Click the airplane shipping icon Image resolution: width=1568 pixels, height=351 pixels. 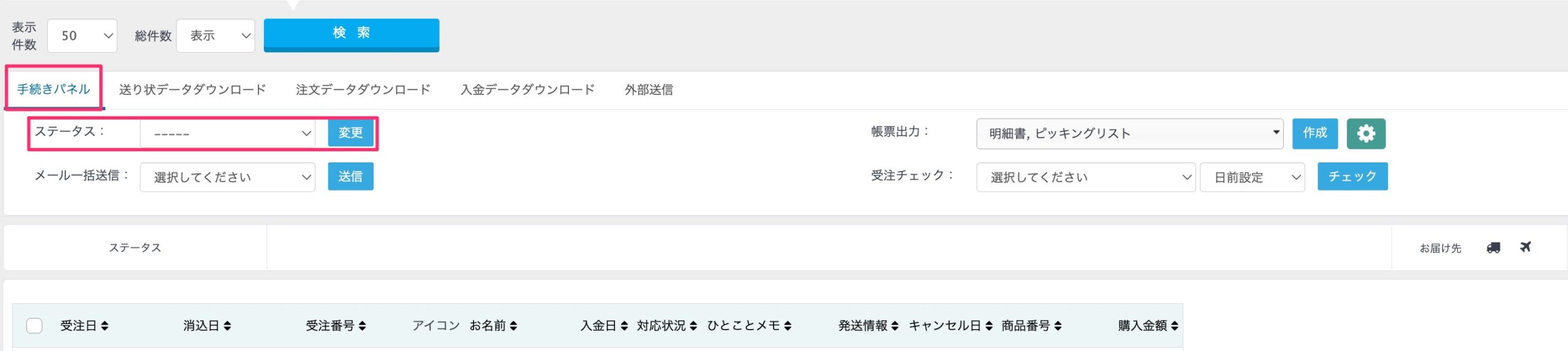coord(1525,247)
